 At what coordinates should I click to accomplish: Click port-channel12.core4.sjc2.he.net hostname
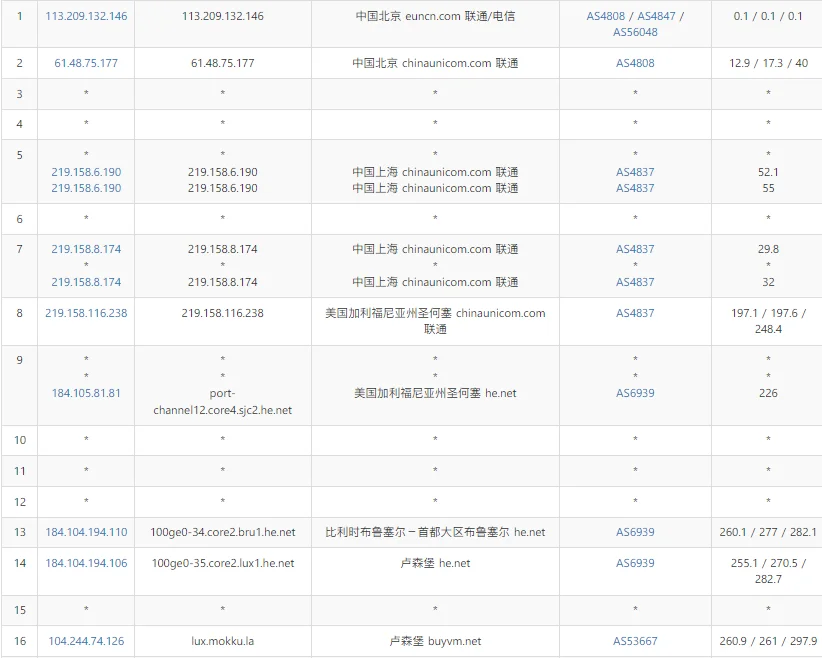point(223,402)
